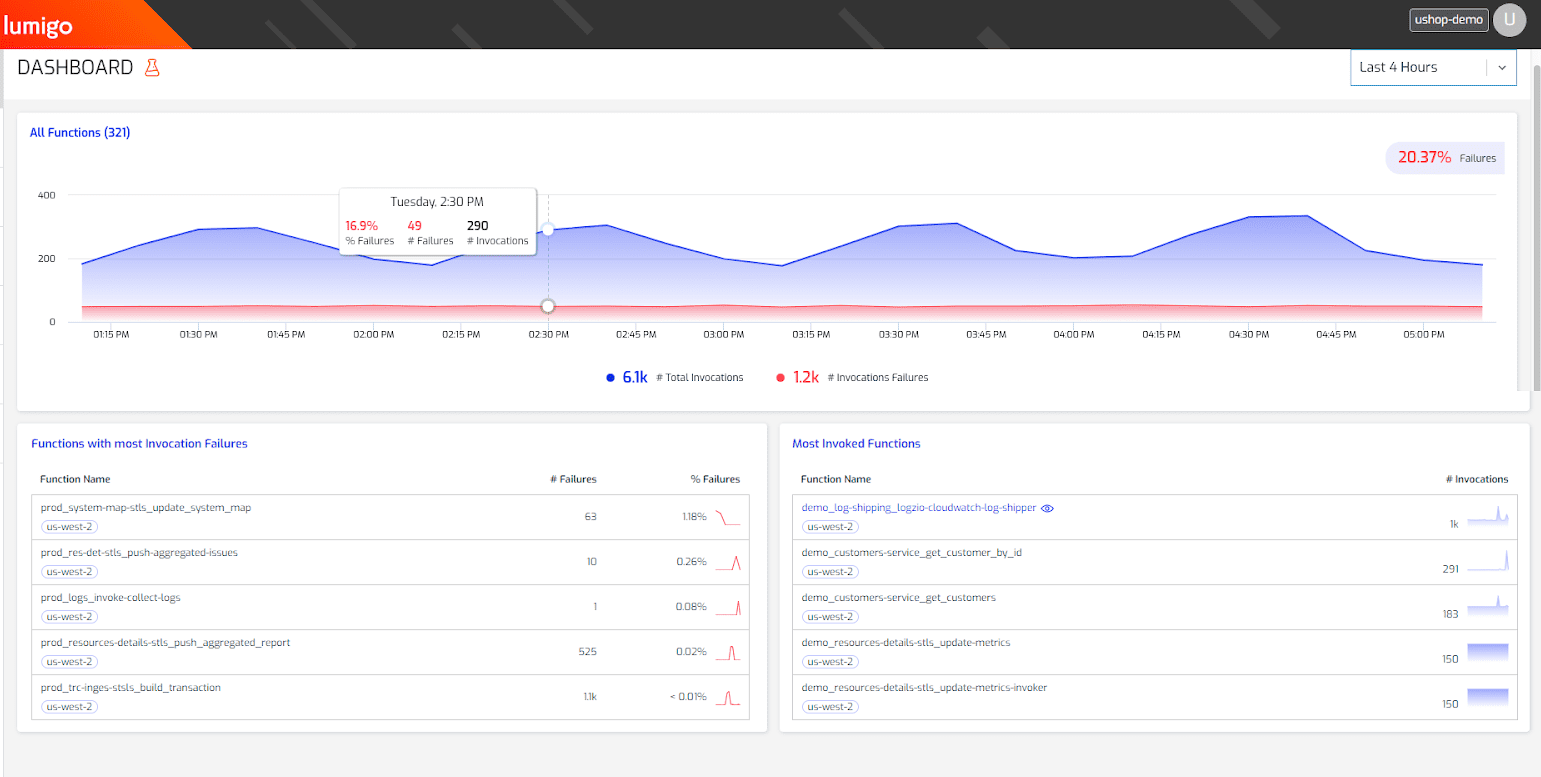Sort by the % Failures column header

click(x=715, y=479)
